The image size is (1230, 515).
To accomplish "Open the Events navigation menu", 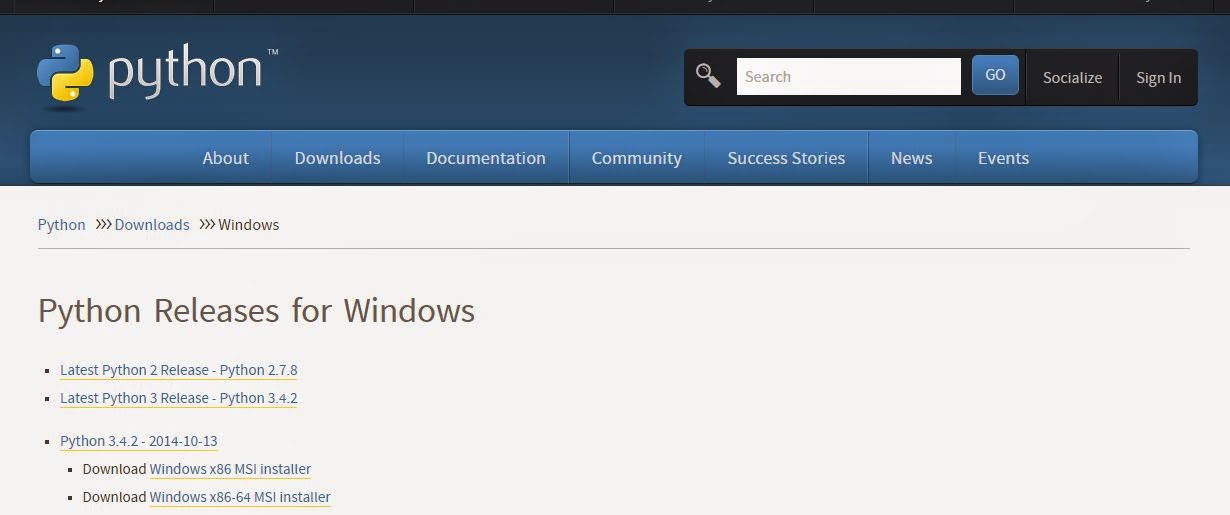I will (1003, 158).
